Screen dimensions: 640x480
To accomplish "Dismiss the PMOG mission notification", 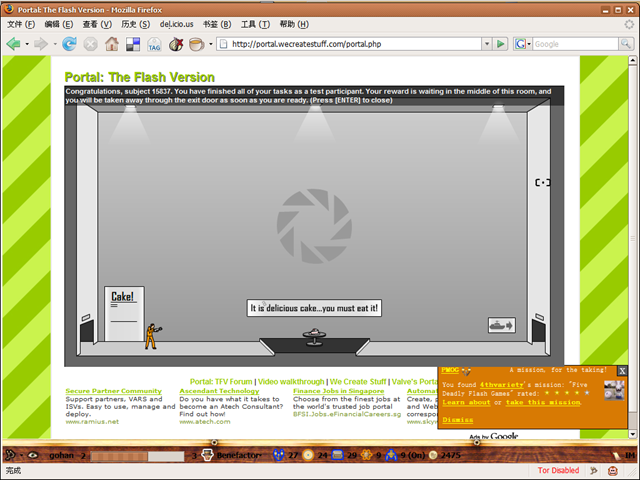I will 458,420.
